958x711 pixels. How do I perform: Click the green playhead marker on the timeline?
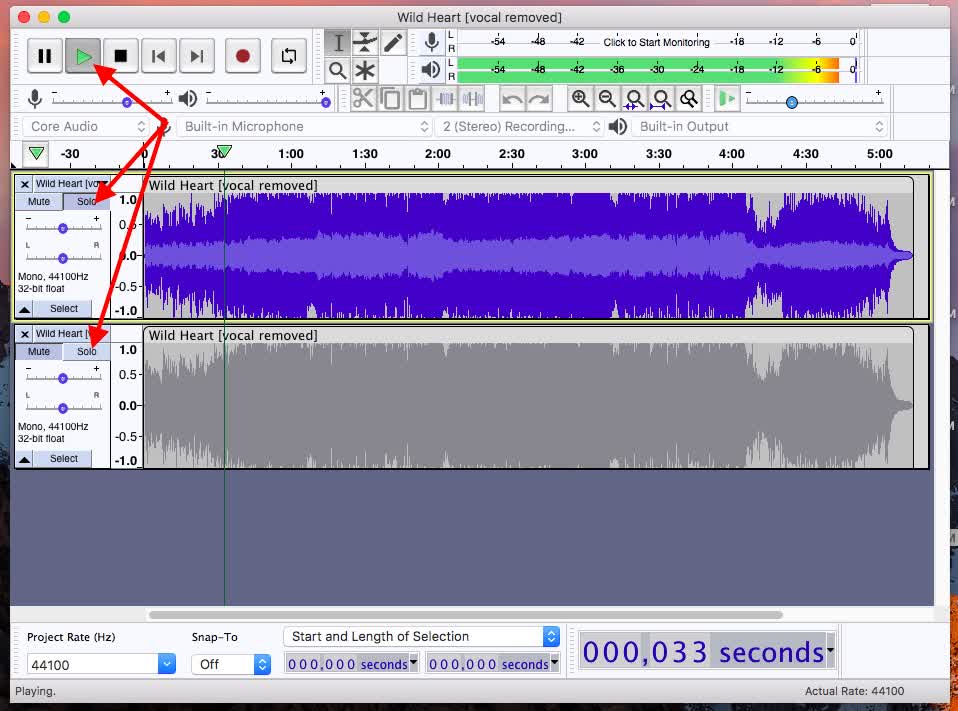224,150
